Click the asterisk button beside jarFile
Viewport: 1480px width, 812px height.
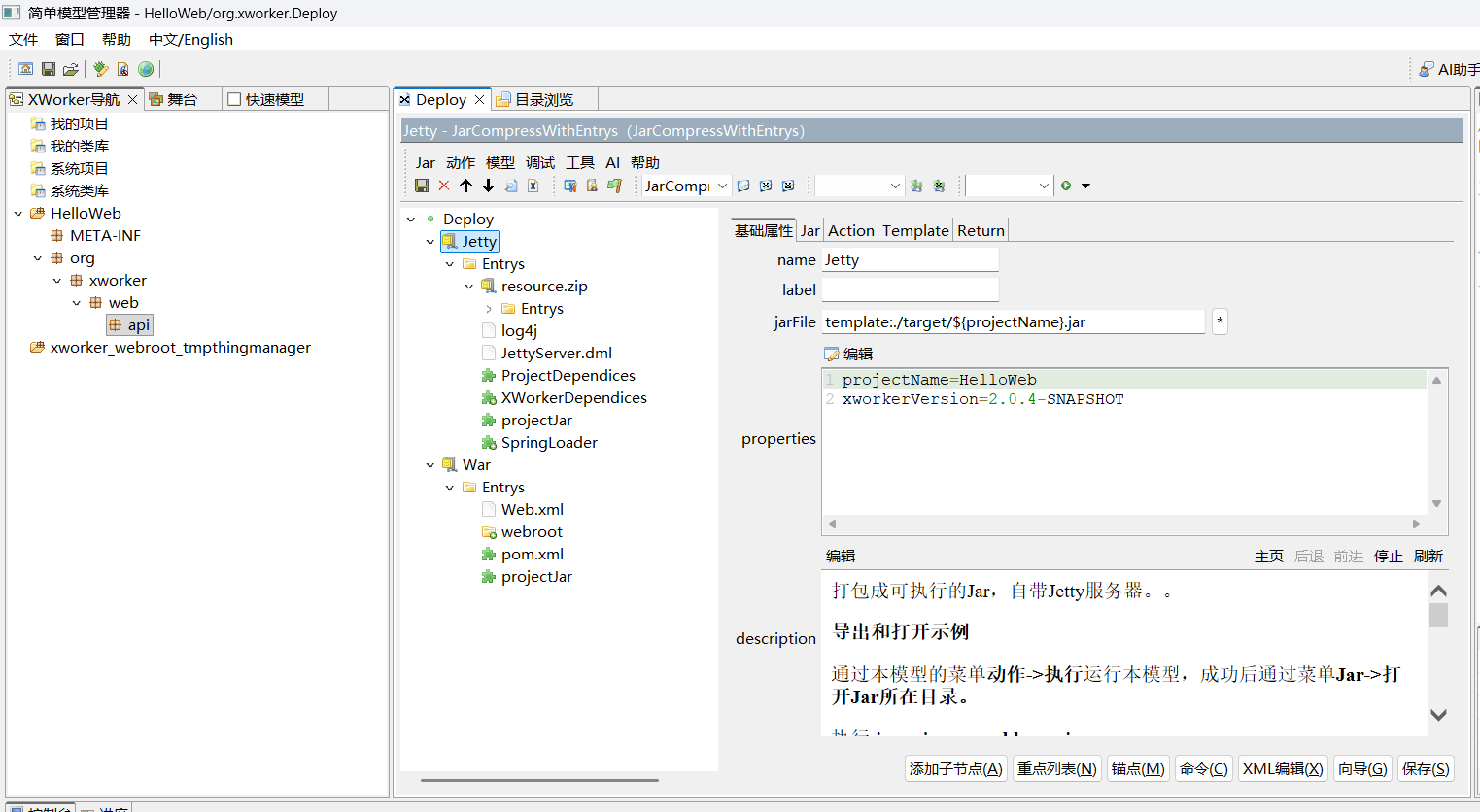[x=1220, y=321]
